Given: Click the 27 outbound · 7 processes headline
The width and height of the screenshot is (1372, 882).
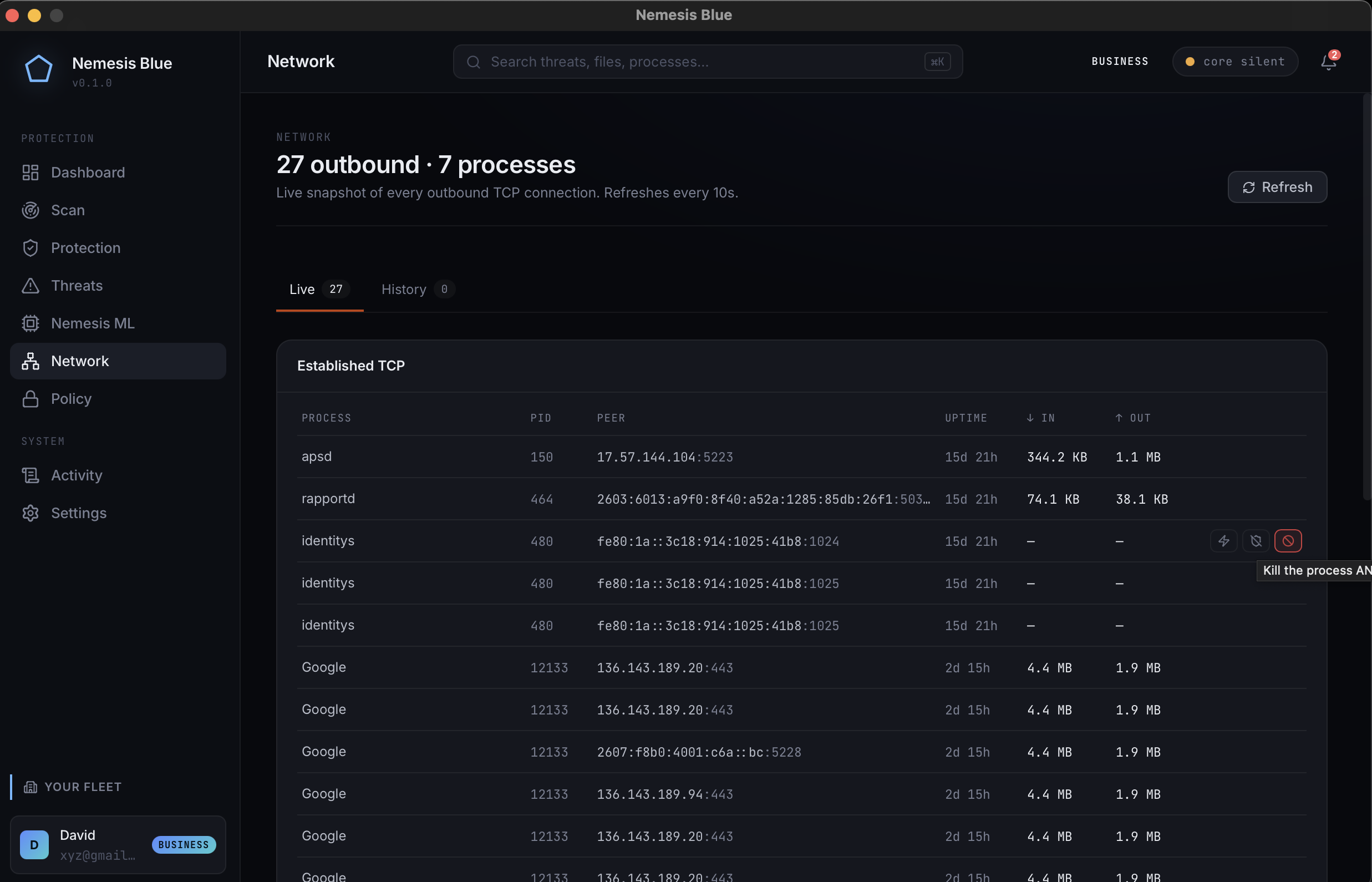Looking at the screenshot, I should click(426, 165).
